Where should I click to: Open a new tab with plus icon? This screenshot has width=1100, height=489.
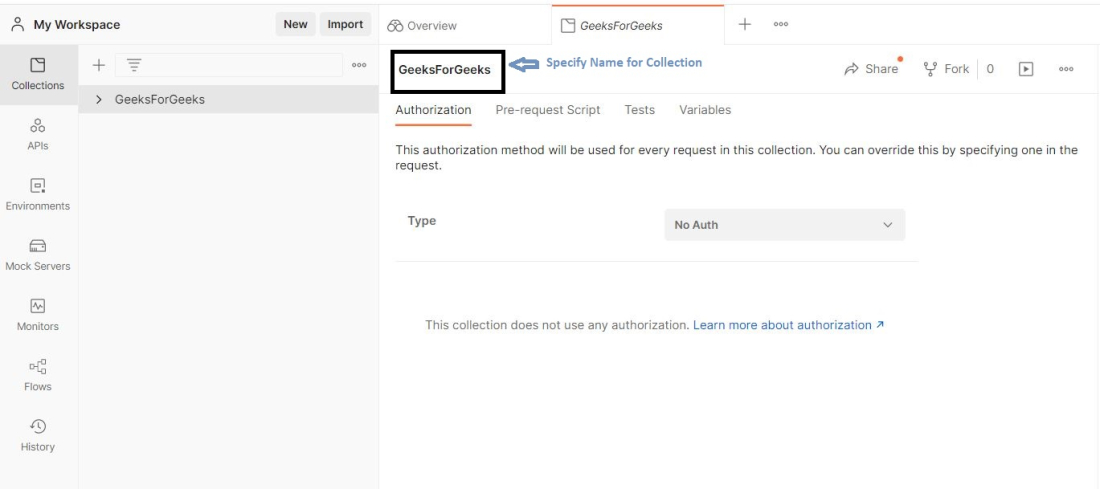tap(744, 25)
